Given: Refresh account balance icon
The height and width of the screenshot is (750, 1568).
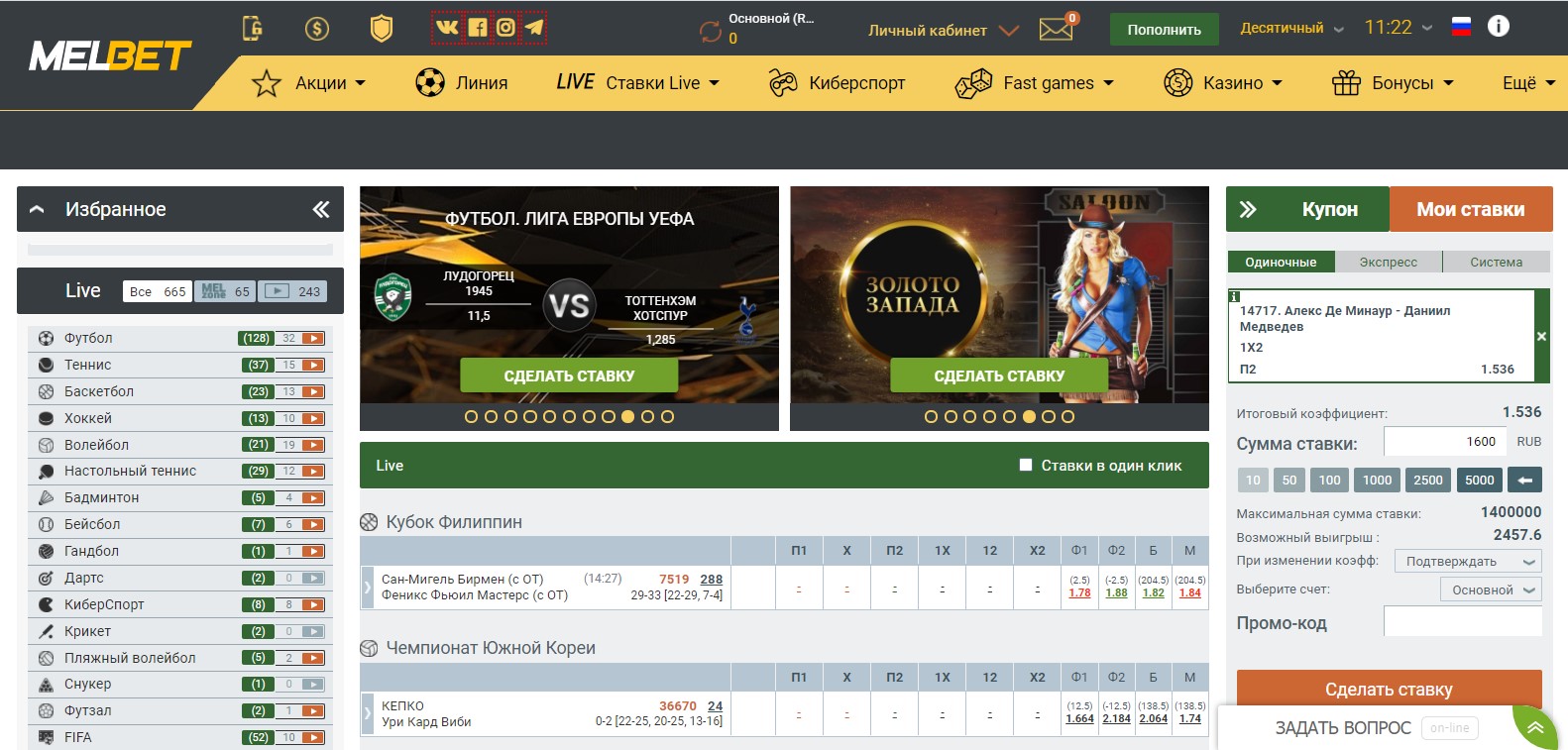Looking at the screenshot, I should coord(711,32).
